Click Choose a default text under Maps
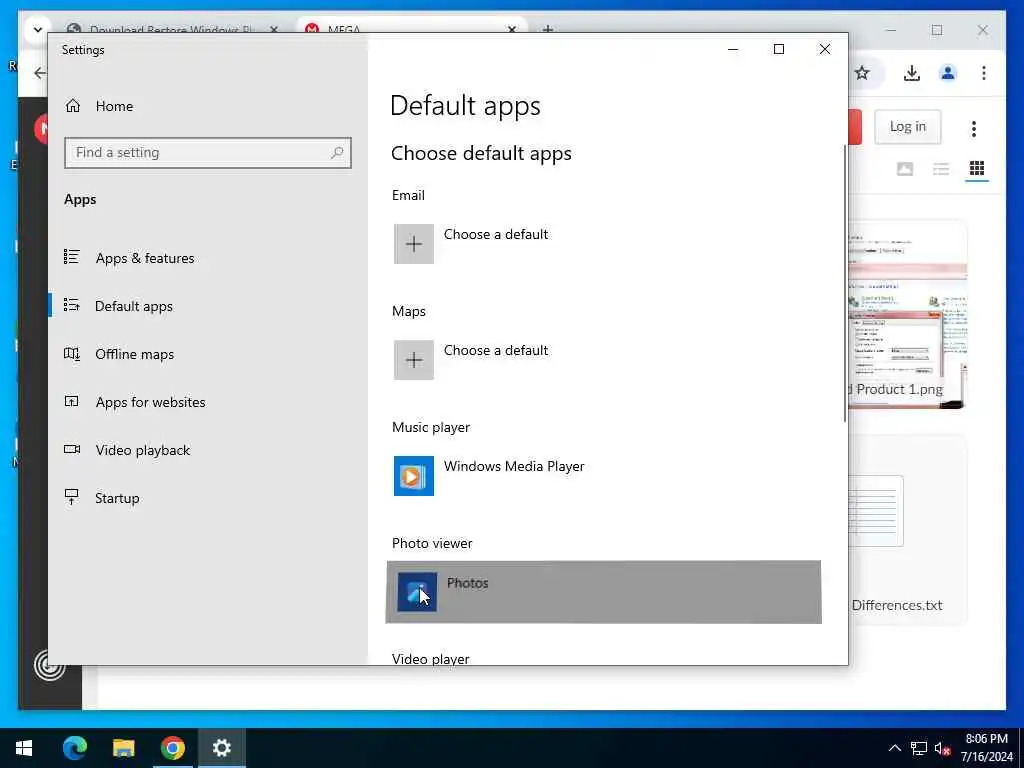Screen dimensions: 1024x768 496,351
